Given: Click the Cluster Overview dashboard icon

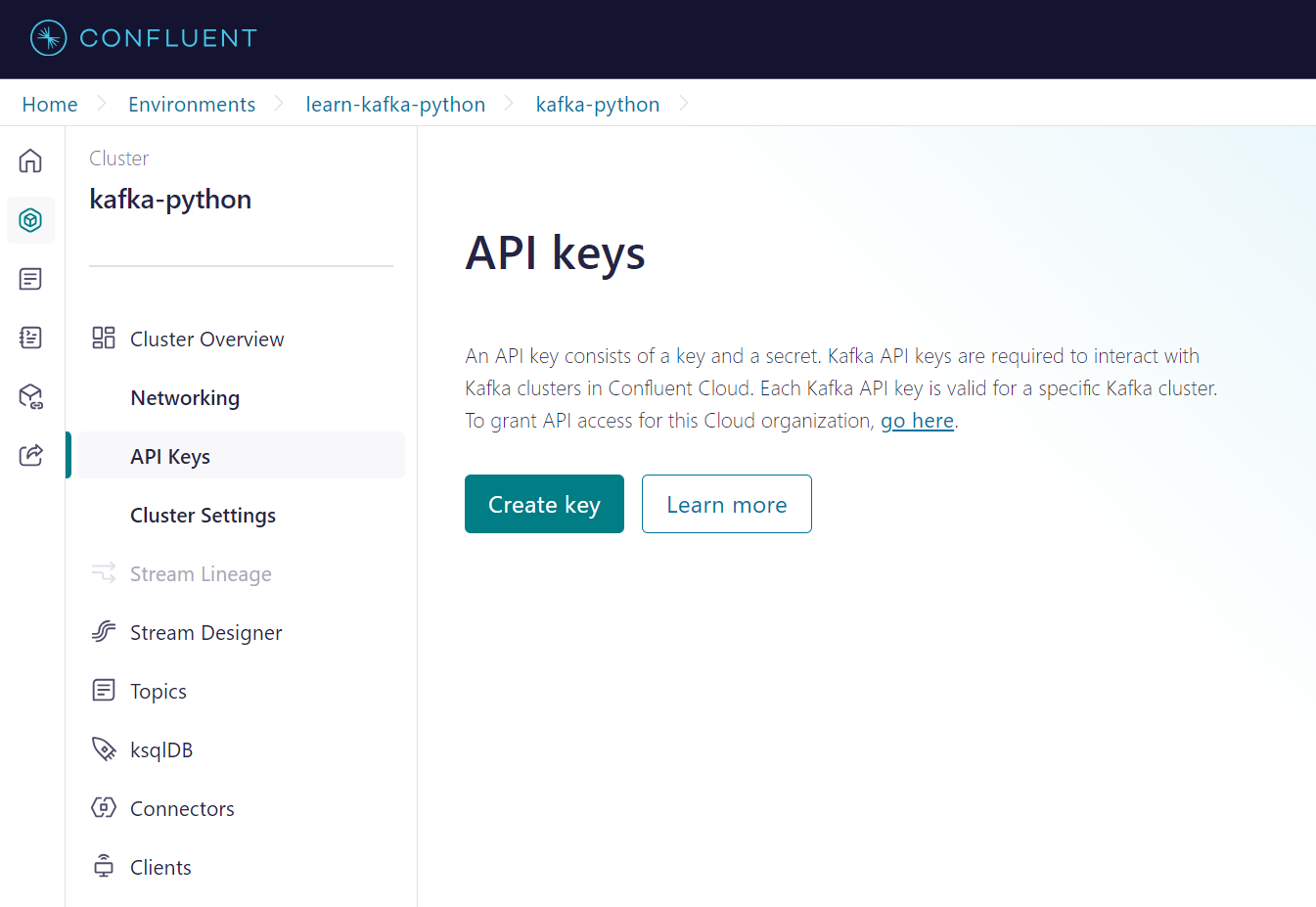Looking at the screenshot, I should pyautogui.click(x=104, y=338).
